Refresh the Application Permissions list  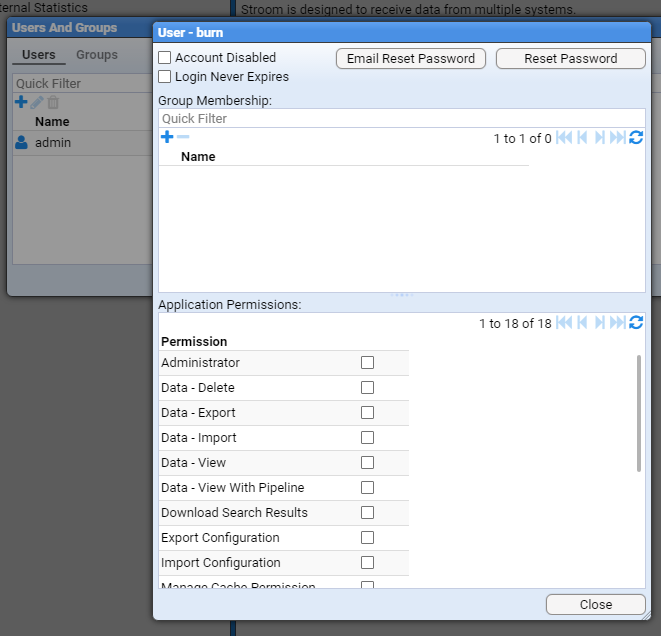636,322
